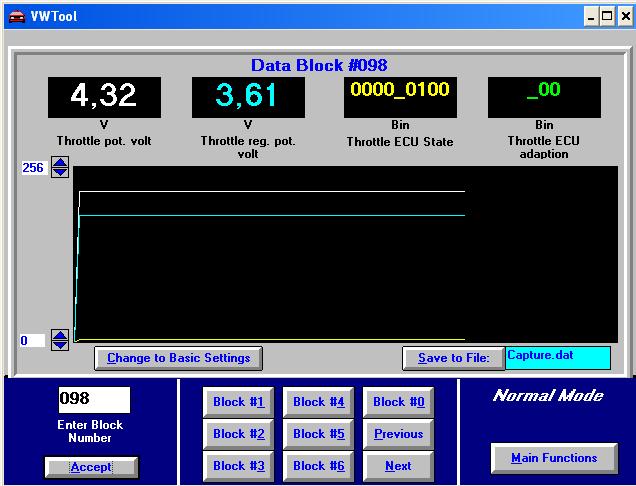Click the Throttle ECU State label
636x486 pixels.
400,142
